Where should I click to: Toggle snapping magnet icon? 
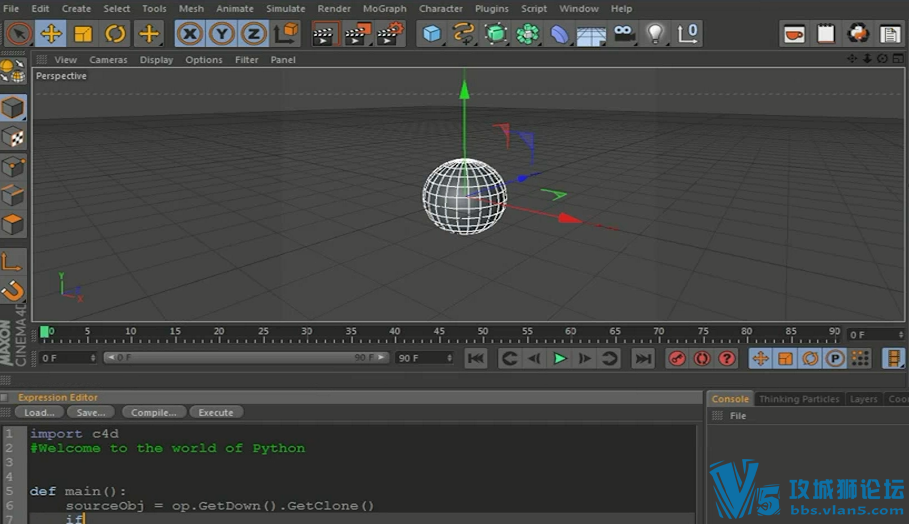[13, 291]
